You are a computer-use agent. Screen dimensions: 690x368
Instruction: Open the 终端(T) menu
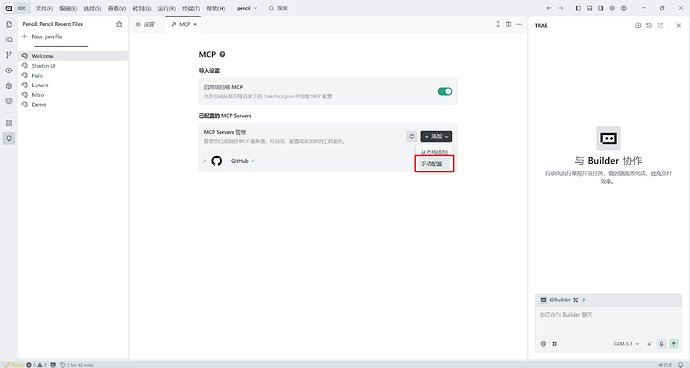tap(191, 8)
